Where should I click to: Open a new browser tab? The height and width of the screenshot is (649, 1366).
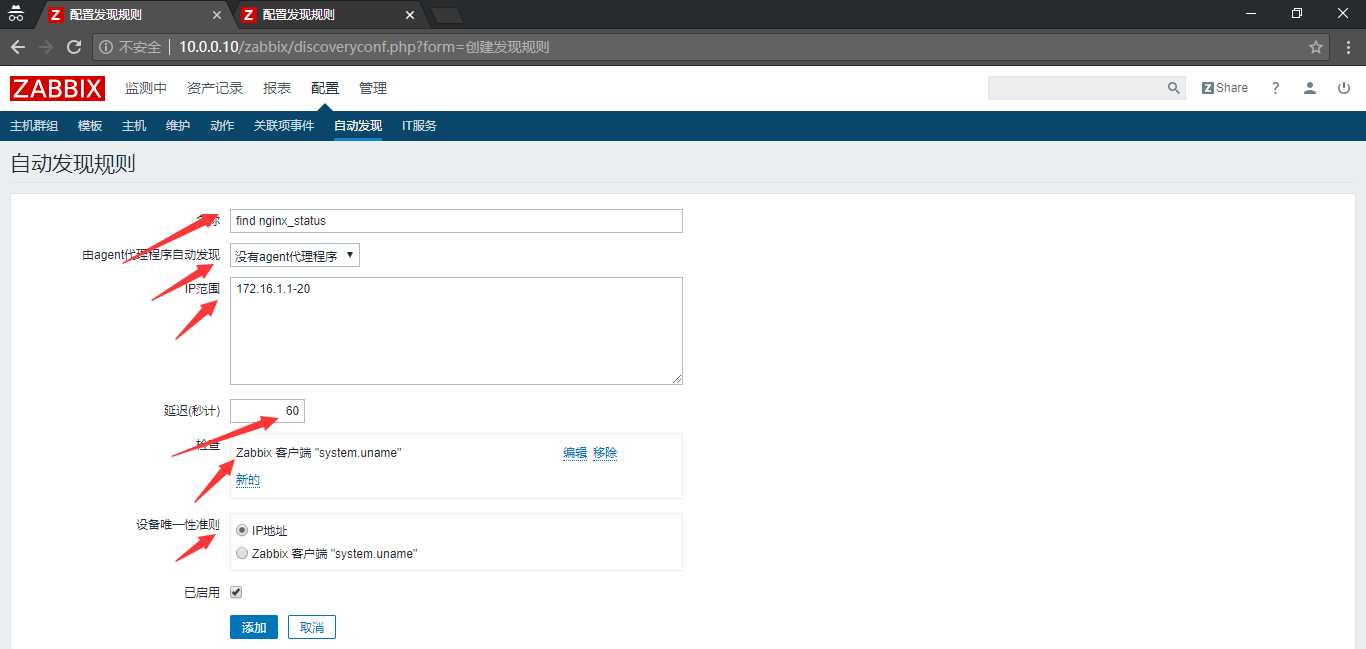click(x=446, y=15)
